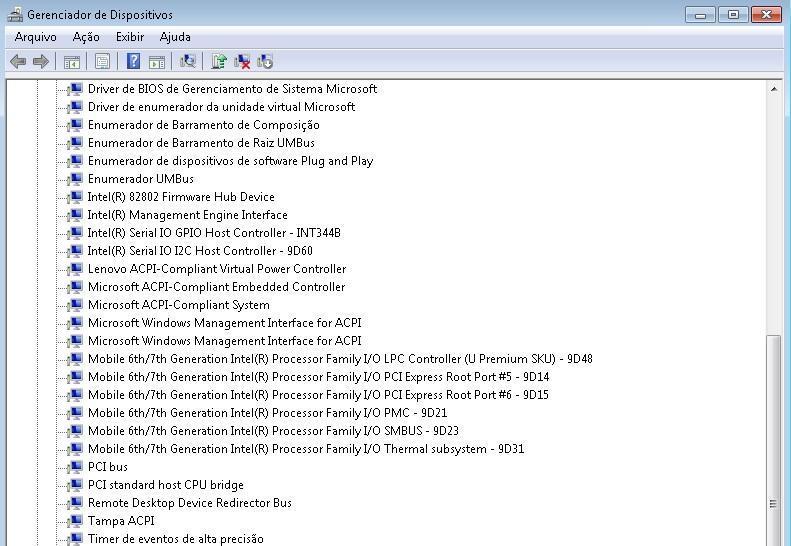
Task: Click the blue Help question mark icon
Action: pyautogui.click(x=133, y=62)
